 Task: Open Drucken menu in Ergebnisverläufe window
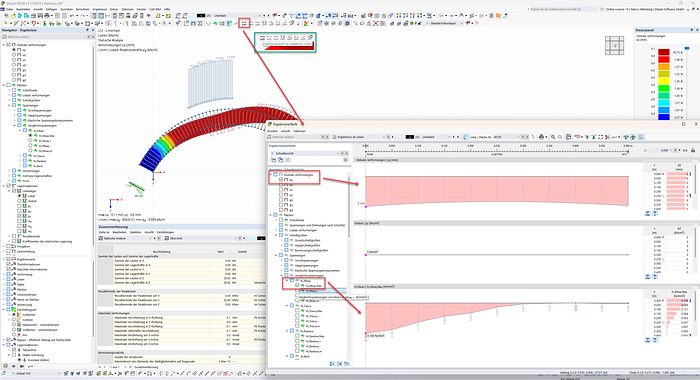[x=272, y=131]
